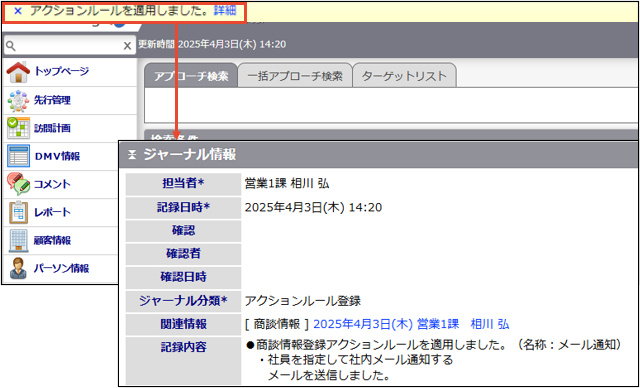
Task: Click the 更新時間 timestamp text
Action: point(212,44)
